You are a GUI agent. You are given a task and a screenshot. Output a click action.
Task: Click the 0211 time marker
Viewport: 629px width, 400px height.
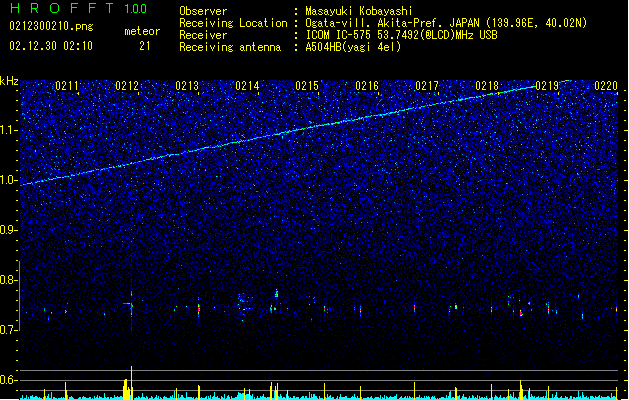pos(67,86)
